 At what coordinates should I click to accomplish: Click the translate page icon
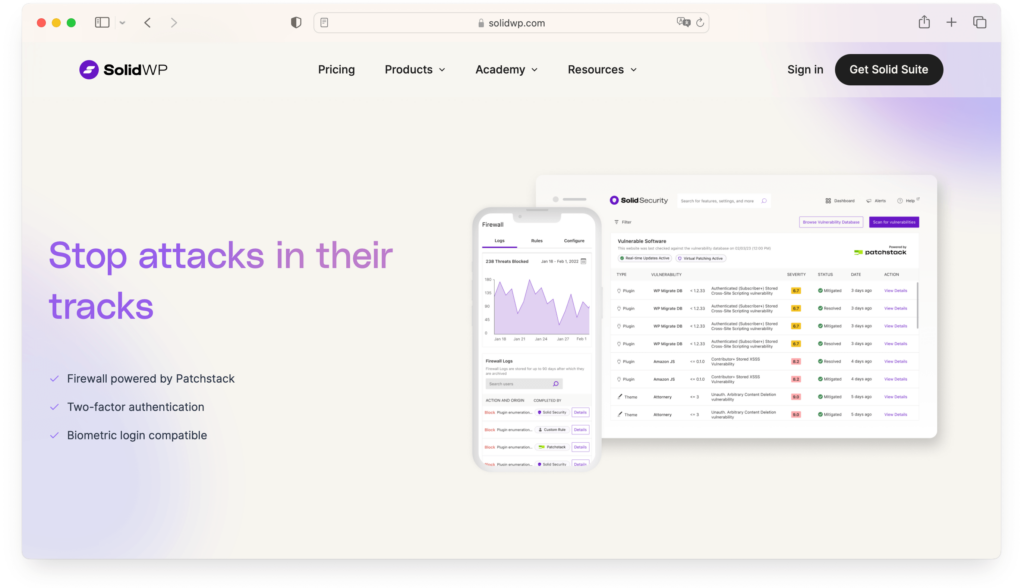683,22
